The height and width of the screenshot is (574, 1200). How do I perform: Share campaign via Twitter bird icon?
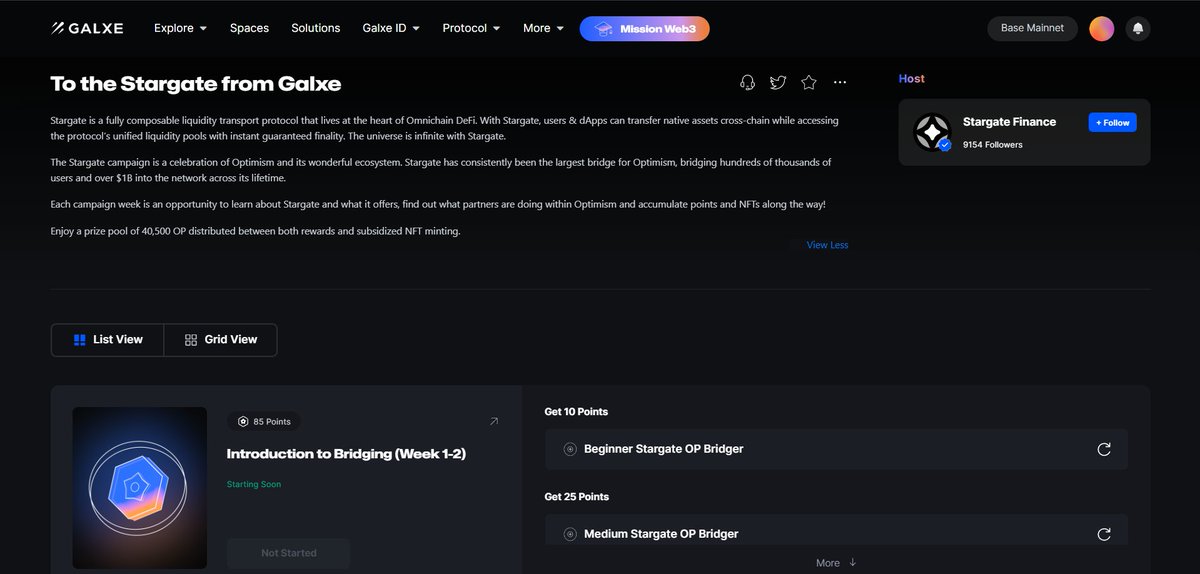point(778,83)
